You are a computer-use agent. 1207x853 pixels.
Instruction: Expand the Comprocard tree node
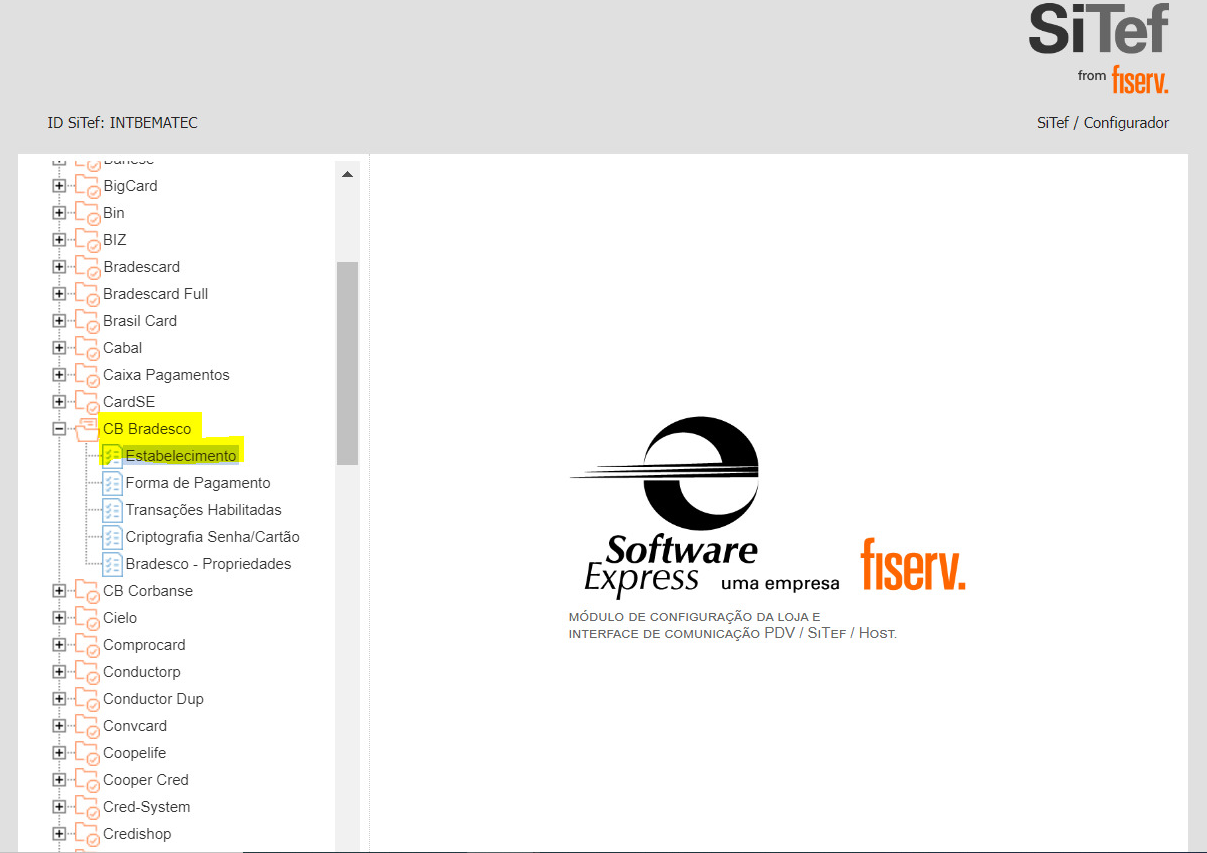59,645
